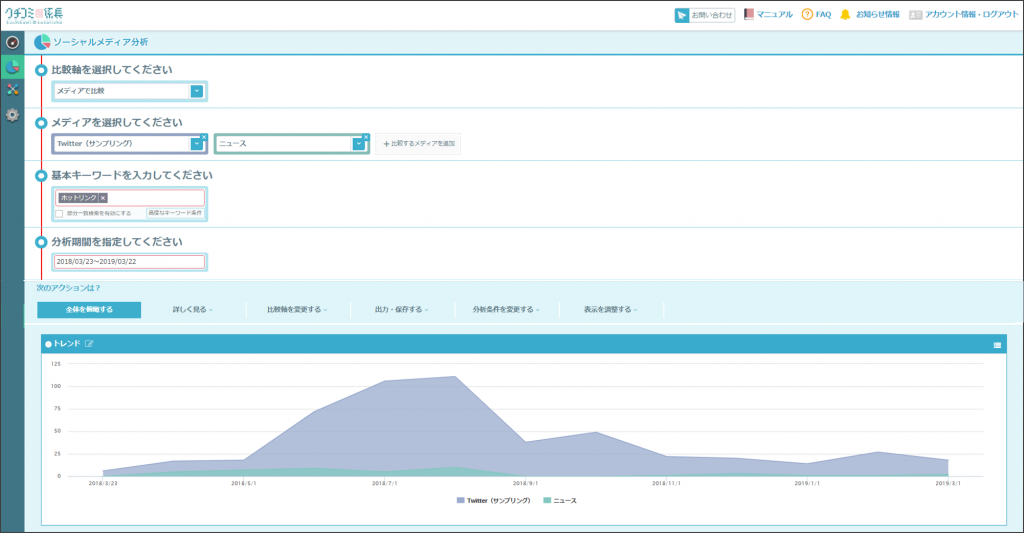Image resolution: width=1024 pixels, height=533 pixels.
Task: Open 高度なキーワード条件 button
Action: pyautogui.click(x=175, y=213)
